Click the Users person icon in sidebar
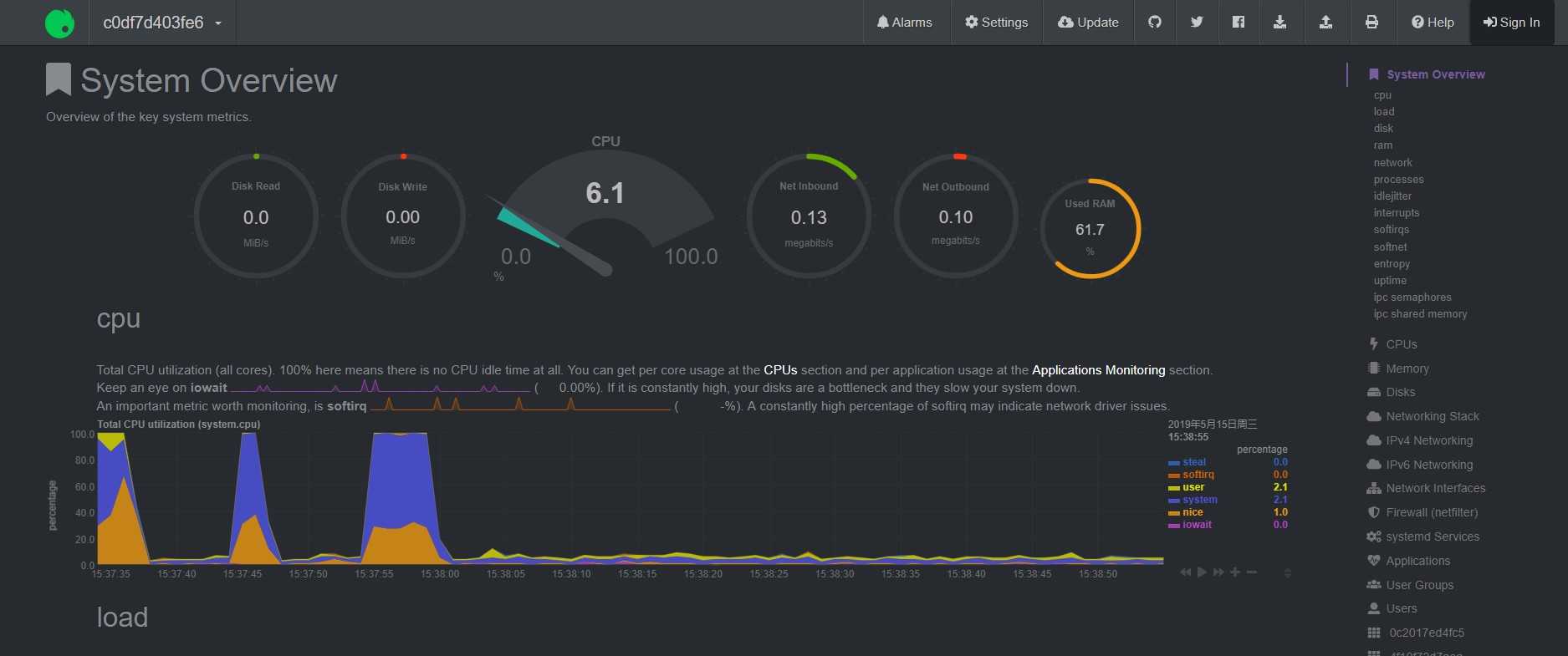This screenshot has height=656, width=1568. coord(1373,608)
